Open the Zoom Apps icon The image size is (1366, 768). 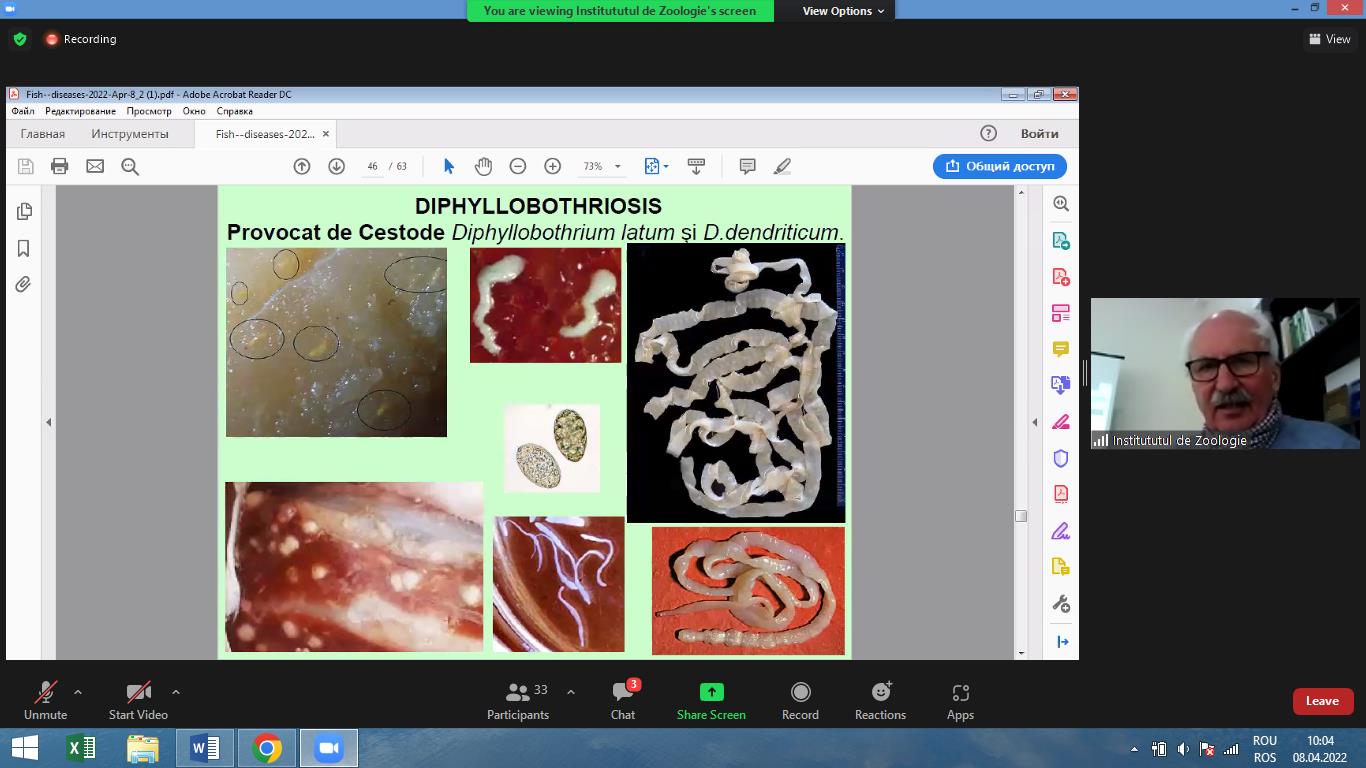[x=960, y=692]
